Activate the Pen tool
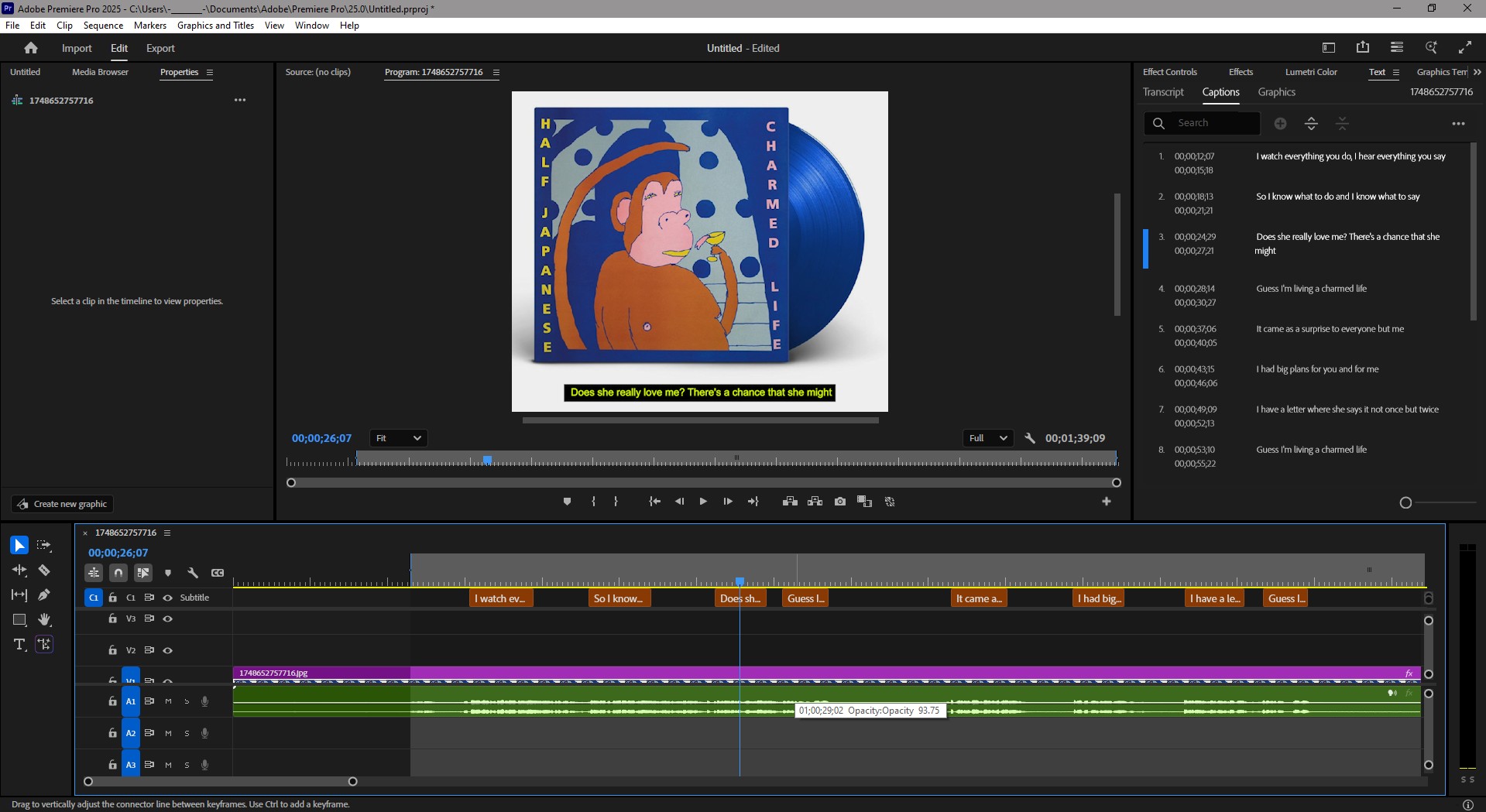This screenshot has width=1486, height=812. coord(44,595)
